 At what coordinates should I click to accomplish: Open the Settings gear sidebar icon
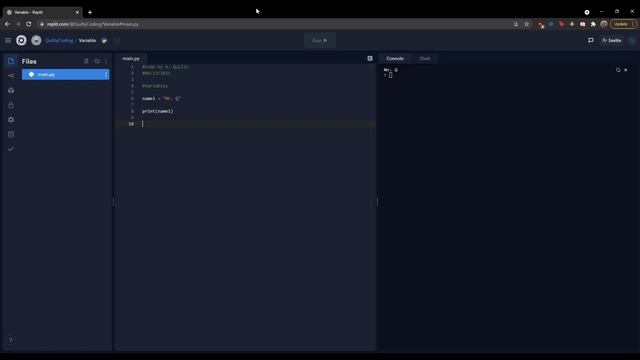[x=11, y=120]
